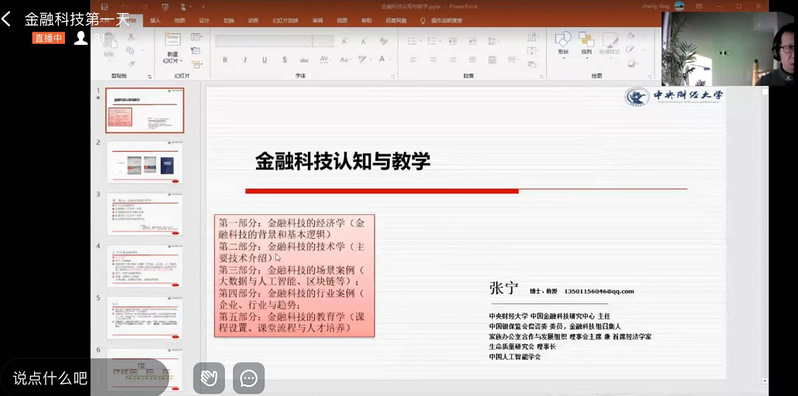798x396 pixels.
Task: Toggle Strikethrough (abc) formatting
Action: click(x=304, y=60)
